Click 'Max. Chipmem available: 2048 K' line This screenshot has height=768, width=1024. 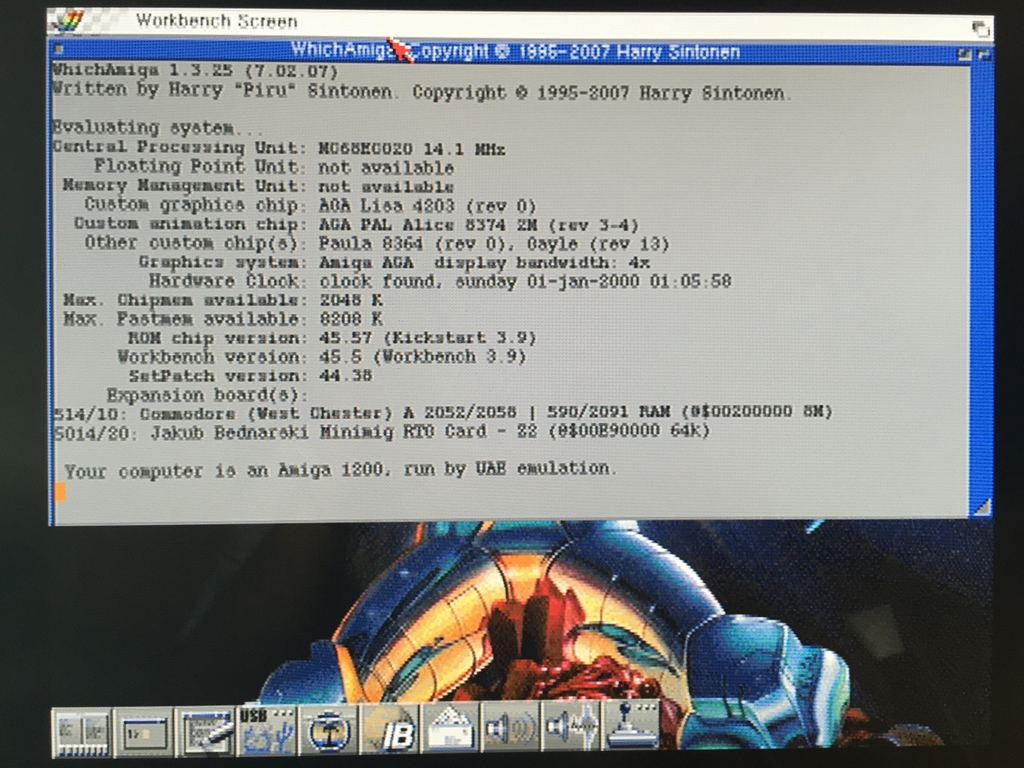pyautogui.click(x=223, y=300)
